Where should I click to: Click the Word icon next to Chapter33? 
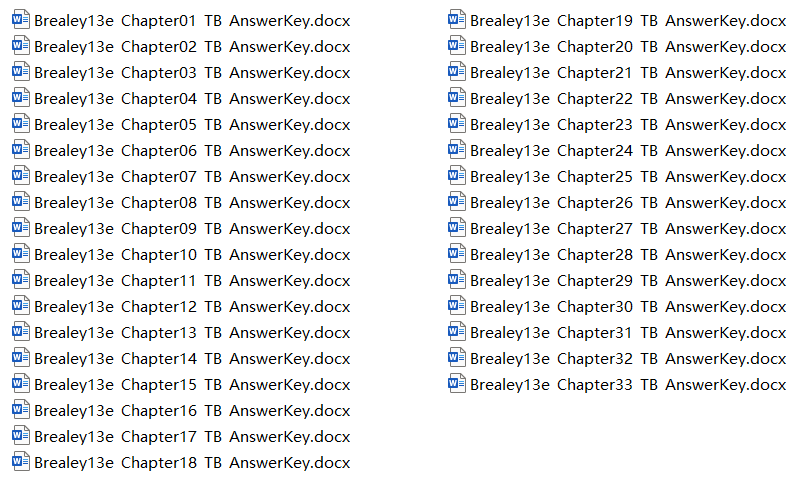click(x=457, y=384)
